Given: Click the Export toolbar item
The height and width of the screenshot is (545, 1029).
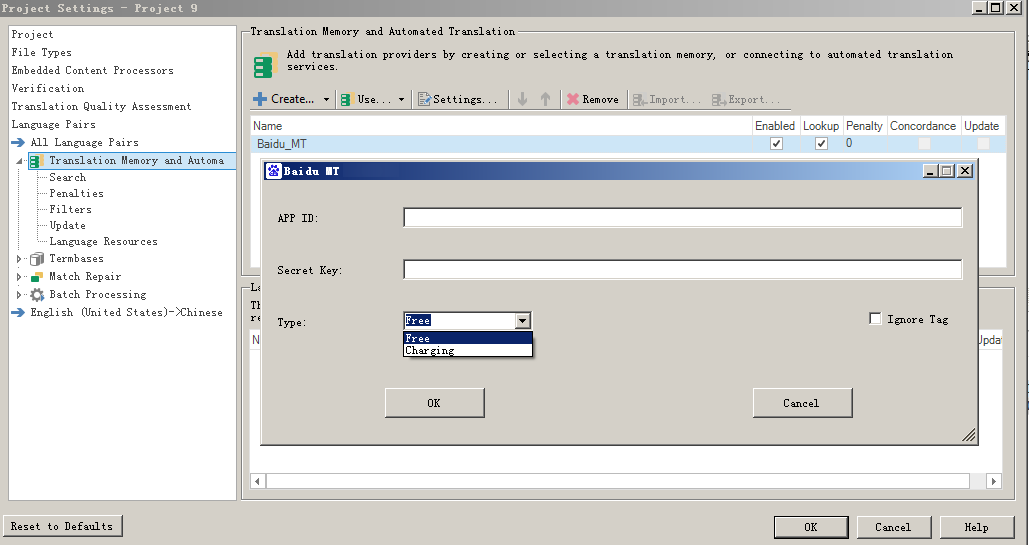Looking at the screenshot, I should (746, 100).
